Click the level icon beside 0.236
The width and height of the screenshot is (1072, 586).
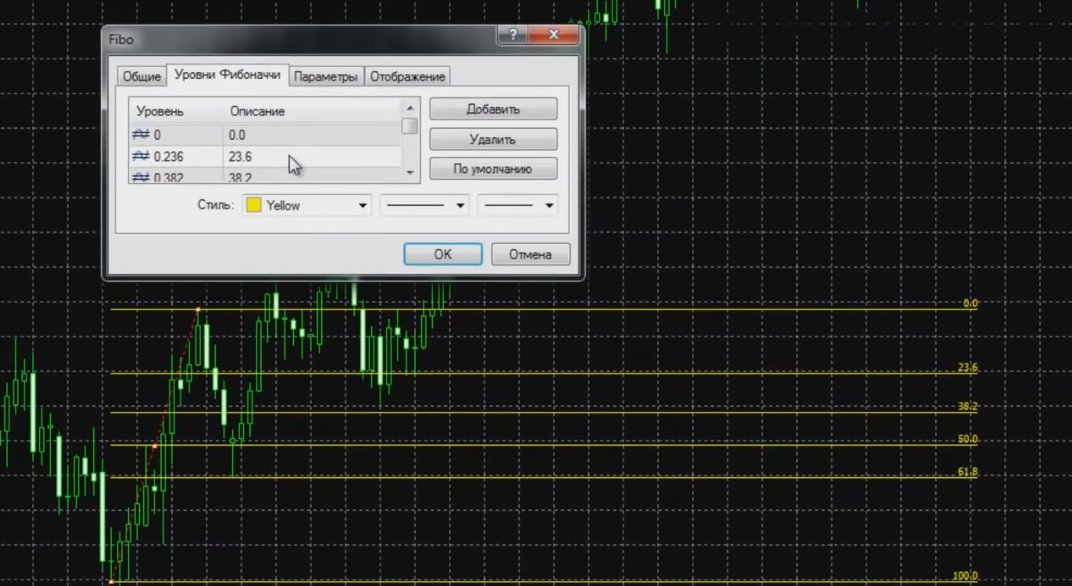coord(141,157)
